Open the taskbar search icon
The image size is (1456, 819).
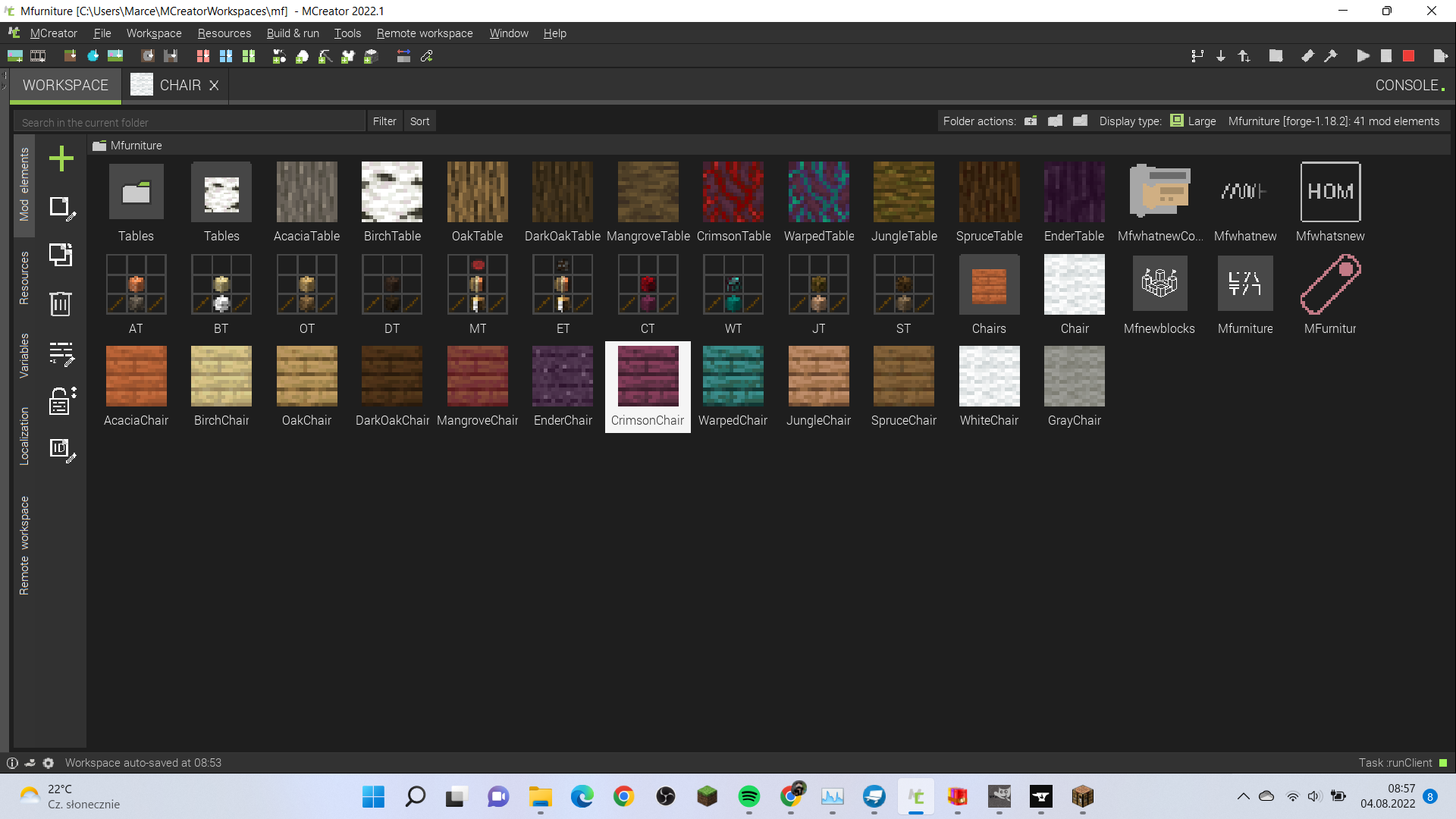click(x=416, y=796)
